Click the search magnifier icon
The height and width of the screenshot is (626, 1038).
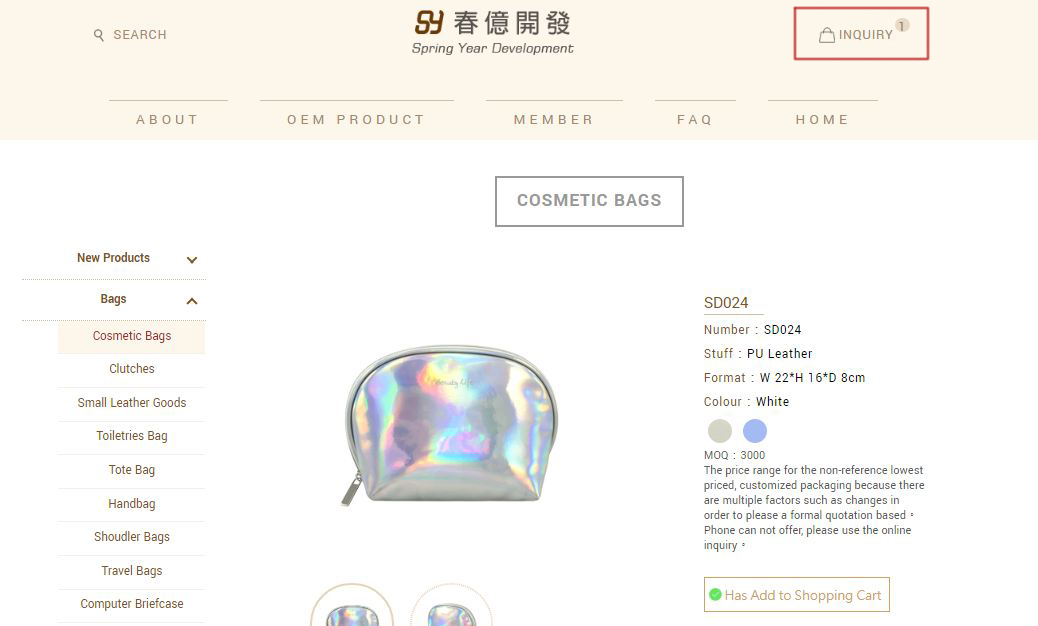99,35
